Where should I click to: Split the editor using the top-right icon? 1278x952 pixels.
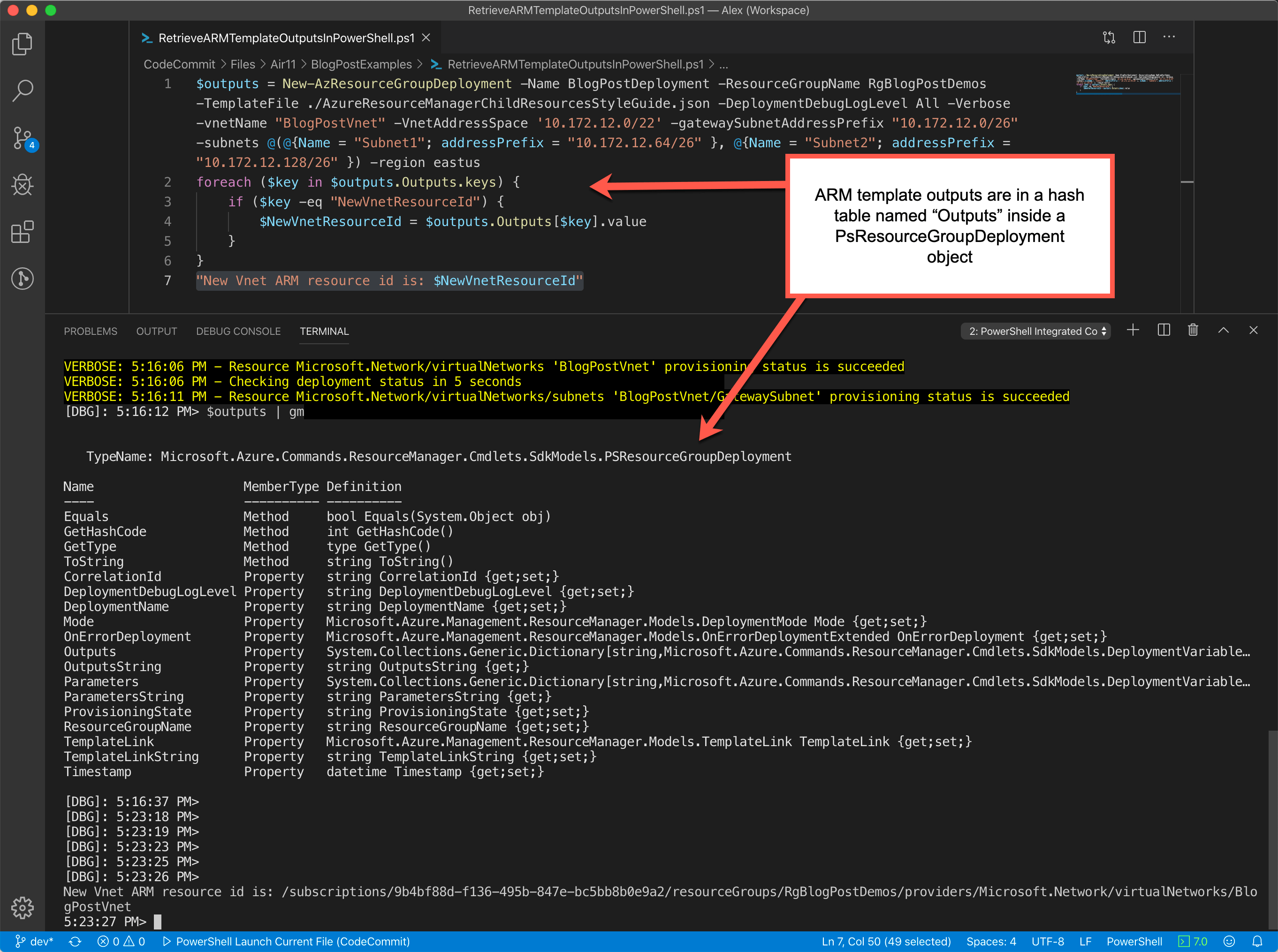[x=1140, y=37]
